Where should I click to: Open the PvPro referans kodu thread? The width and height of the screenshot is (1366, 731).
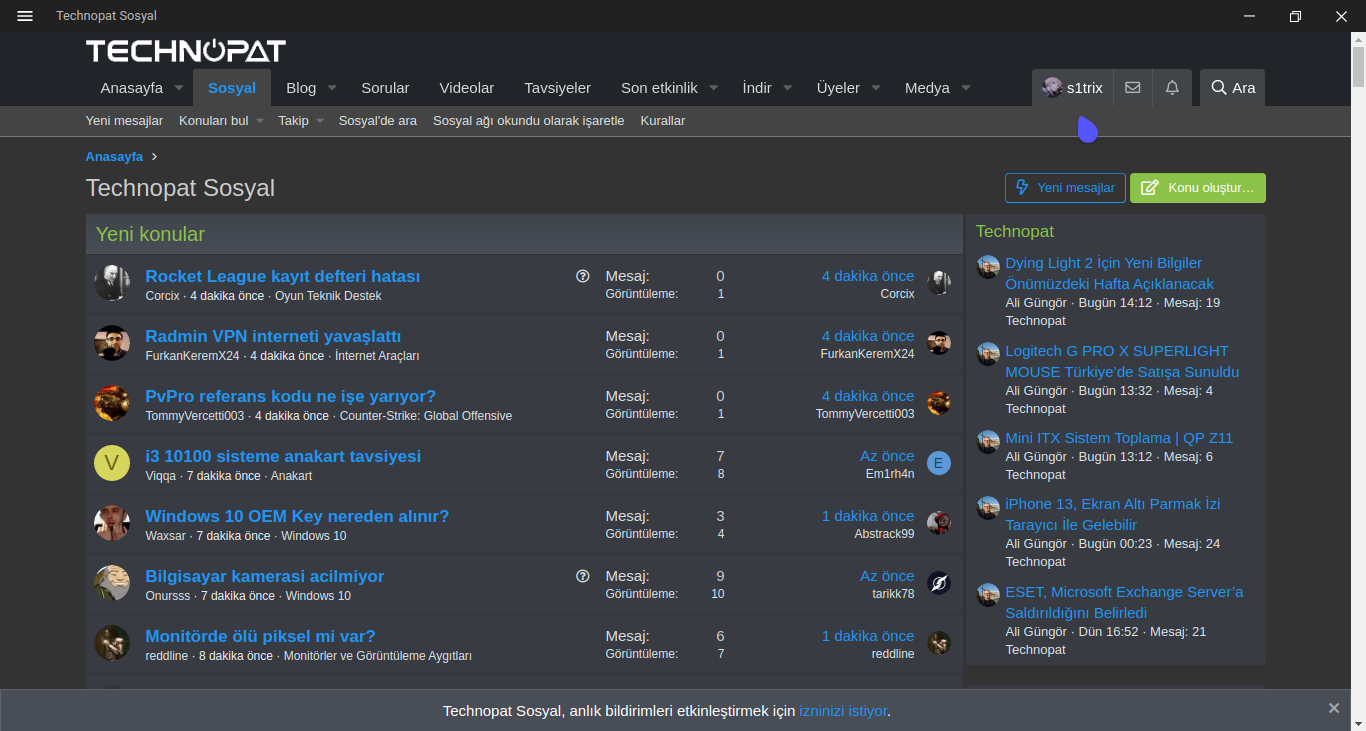click(x=291, y=396)
